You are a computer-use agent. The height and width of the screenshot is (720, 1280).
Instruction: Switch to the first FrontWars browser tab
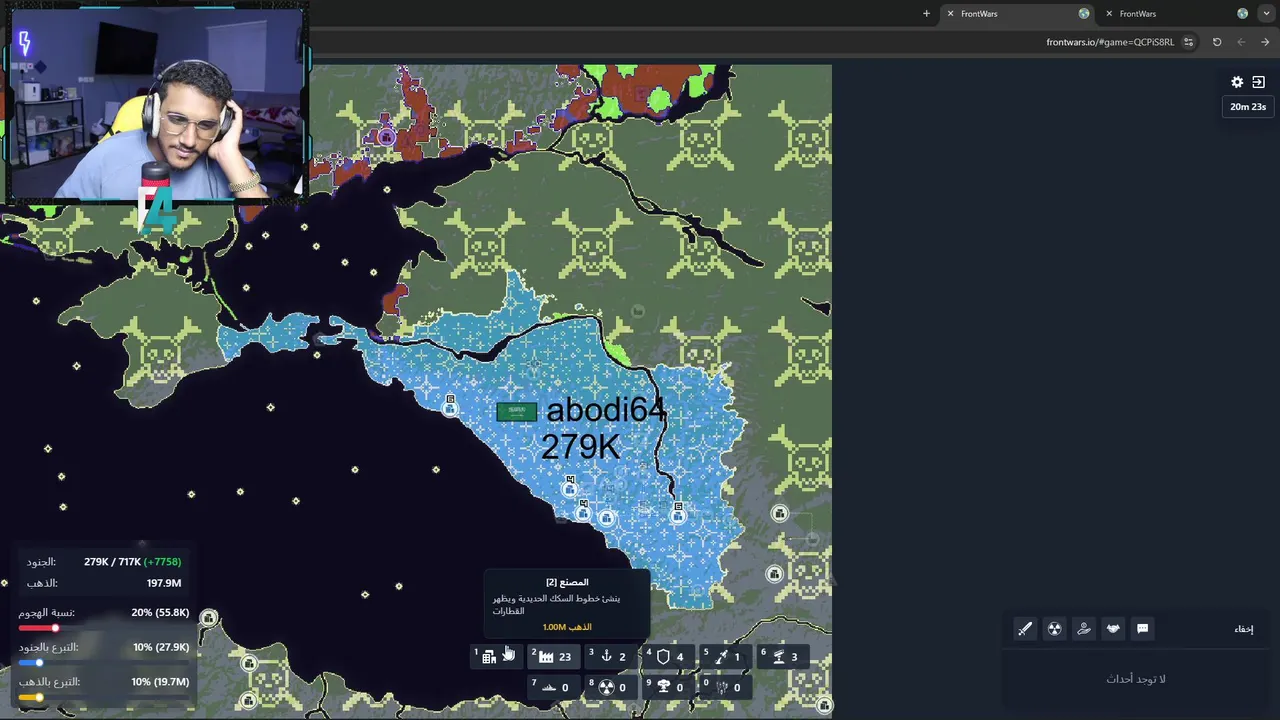1018,14
